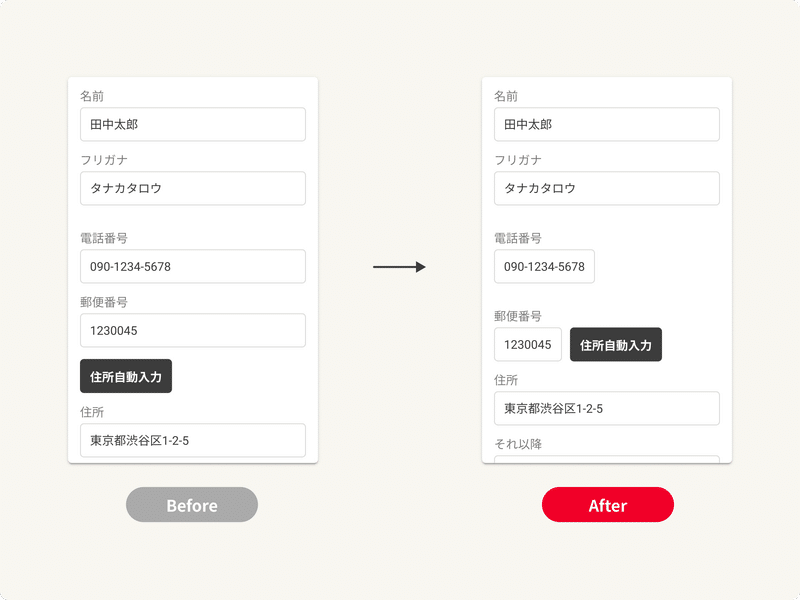800x600 pixels.
Task: Click the 名前 label in After form
Action: [506, 96]
